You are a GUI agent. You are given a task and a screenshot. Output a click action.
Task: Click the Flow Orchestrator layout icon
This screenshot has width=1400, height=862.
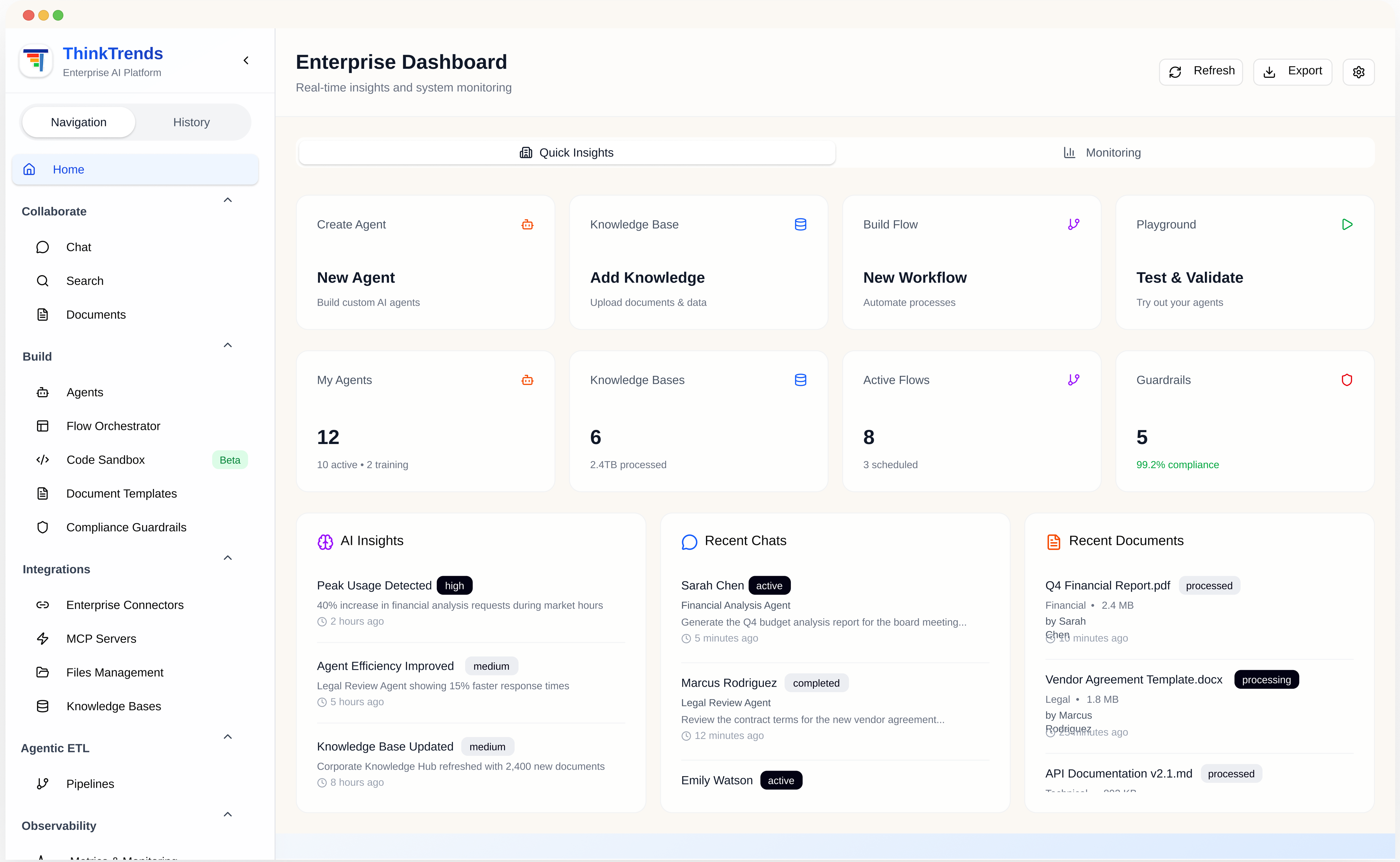pos(43,426)
